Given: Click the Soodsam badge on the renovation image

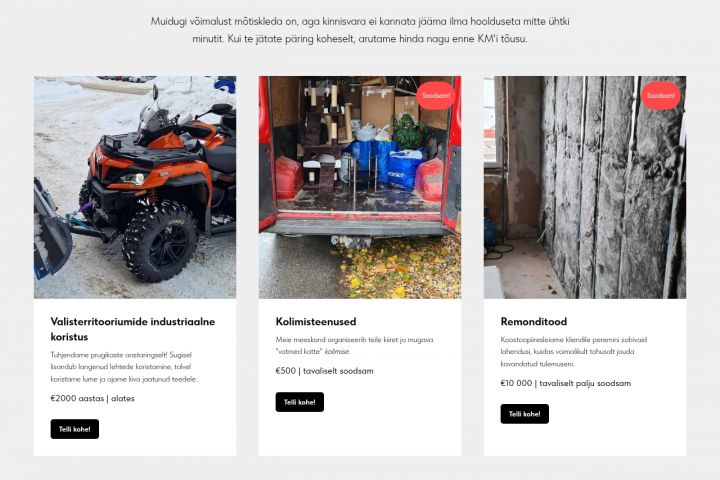Looking at the screenshot, I should click(661, 96).
